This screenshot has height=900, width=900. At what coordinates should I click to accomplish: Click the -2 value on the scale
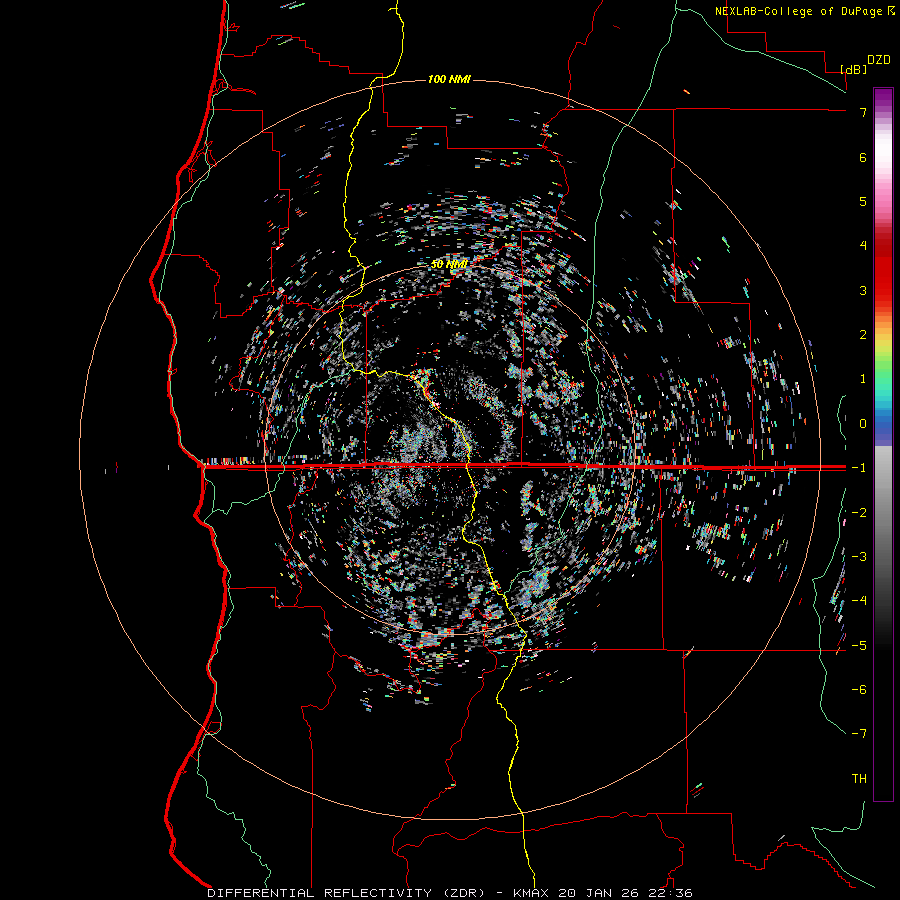[859, 513]
